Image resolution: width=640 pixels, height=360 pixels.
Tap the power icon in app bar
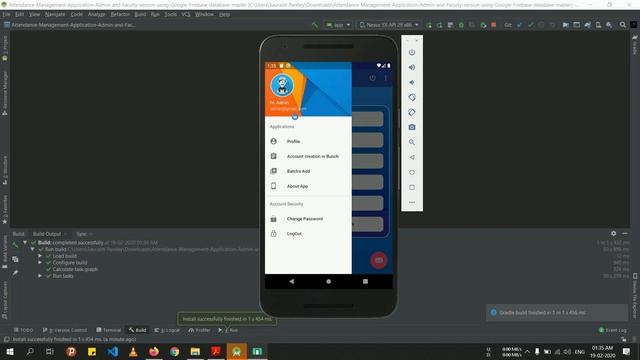pyautogui.click(x=372, y=78)
